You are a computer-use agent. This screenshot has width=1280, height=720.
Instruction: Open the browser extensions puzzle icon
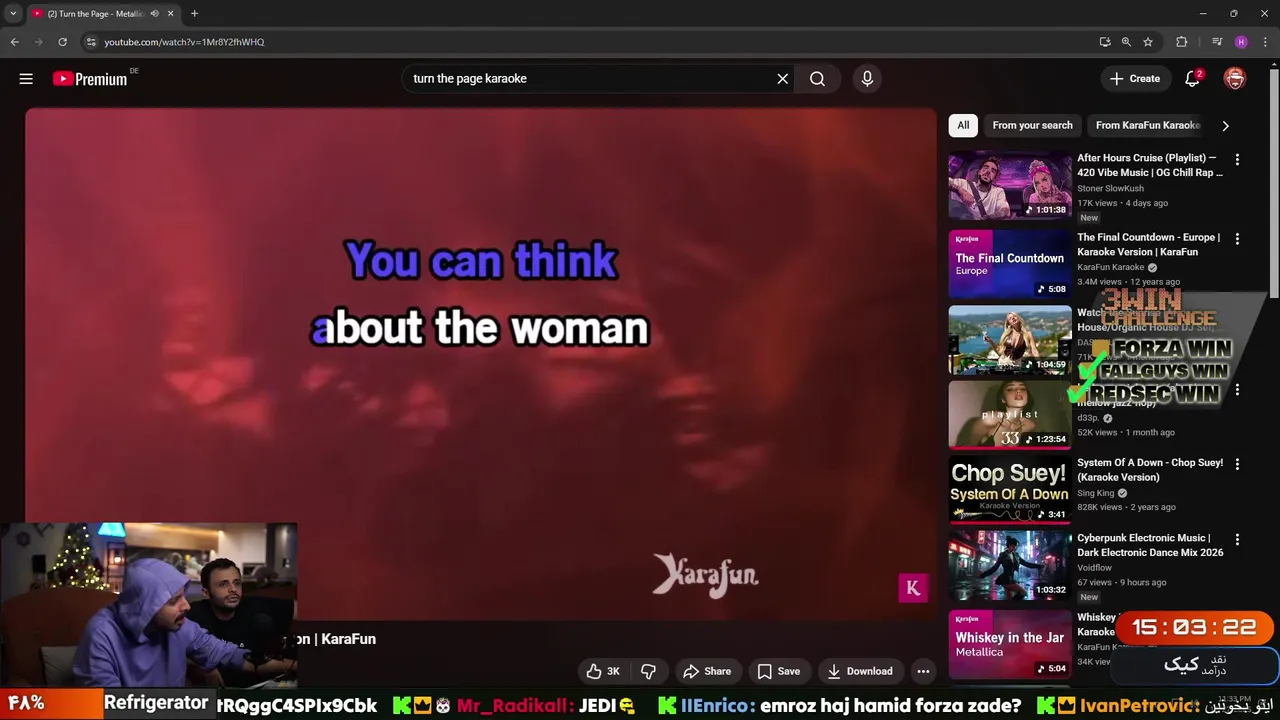(x=1182, y=42)
